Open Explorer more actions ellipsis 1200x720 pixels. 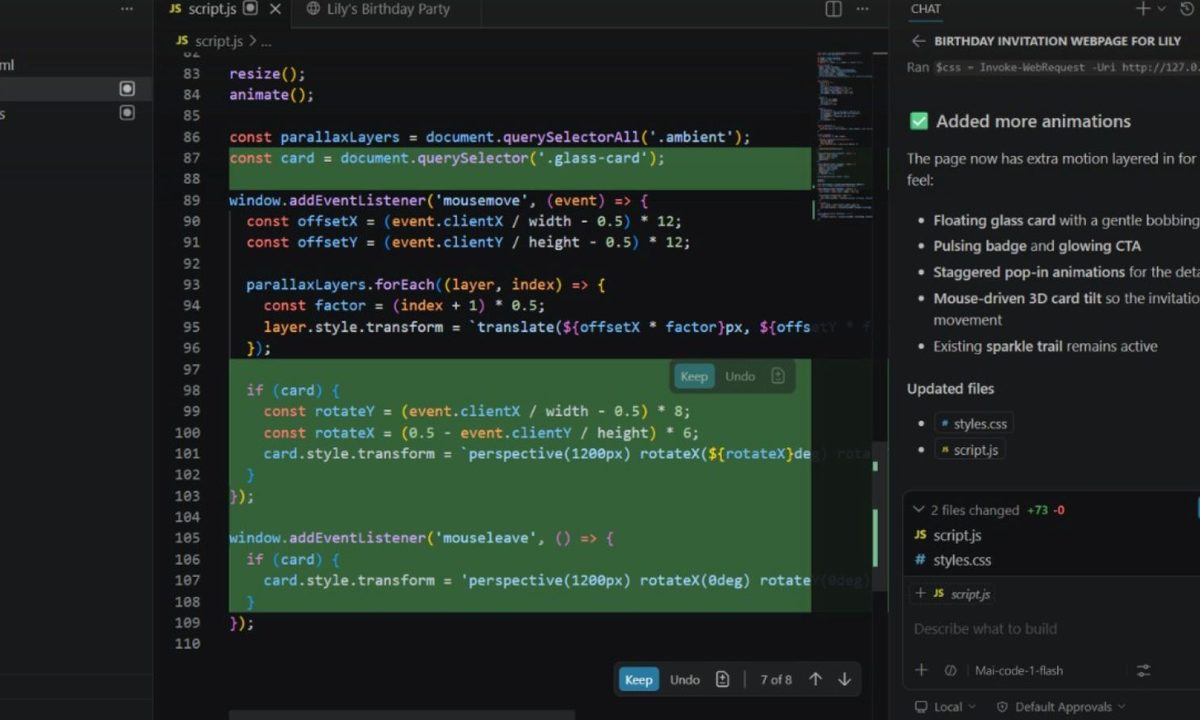pyautogui.click(x=126, y=9)
